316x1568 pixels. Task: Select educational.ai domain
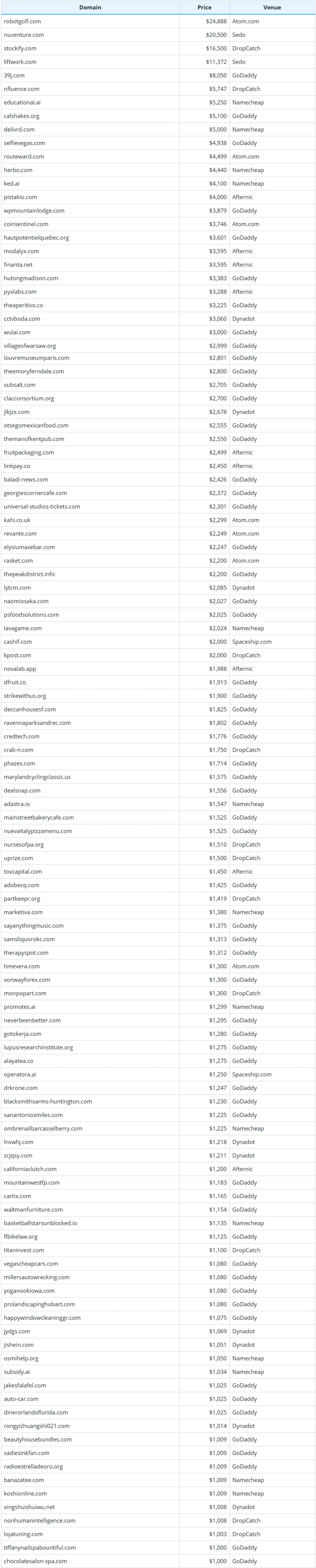tap(22, 102)
